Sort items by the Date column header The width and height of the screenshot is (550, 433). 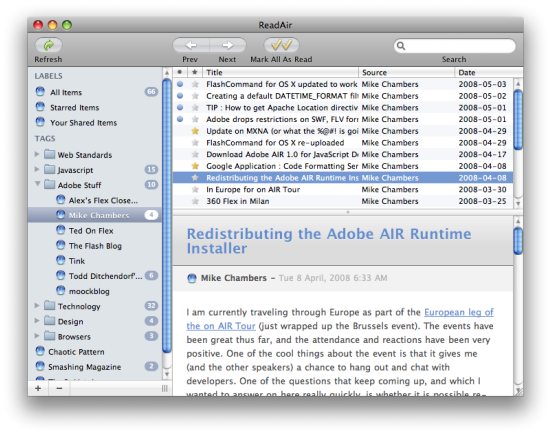pos(489,72)
